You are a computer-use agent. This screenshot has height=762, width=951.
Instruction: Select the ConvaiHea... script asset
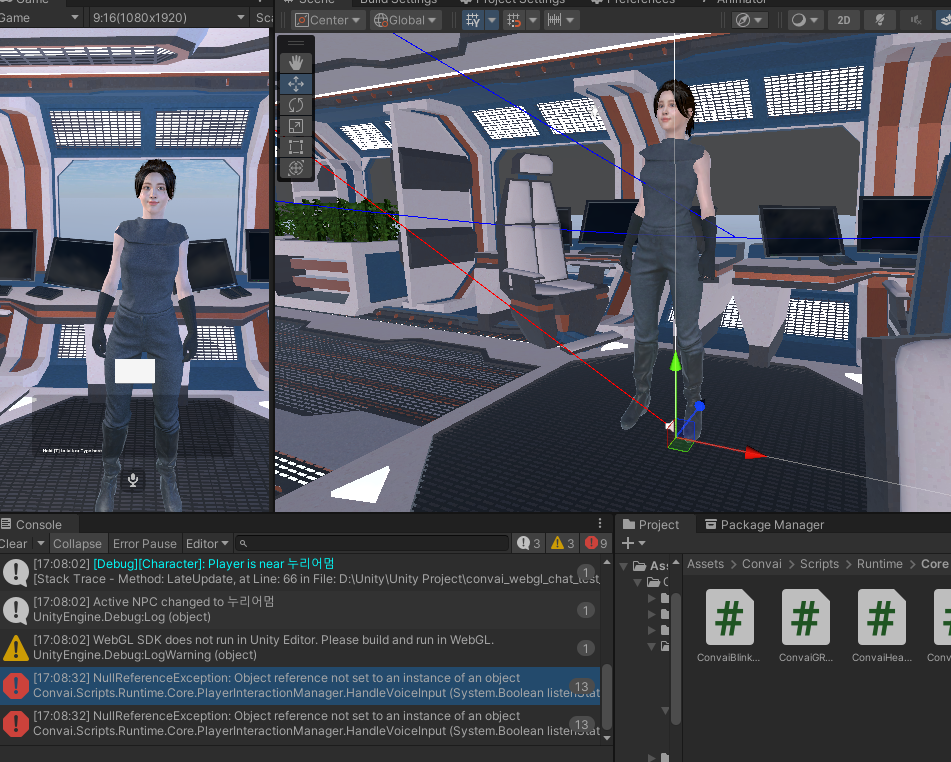coord(881,625)
